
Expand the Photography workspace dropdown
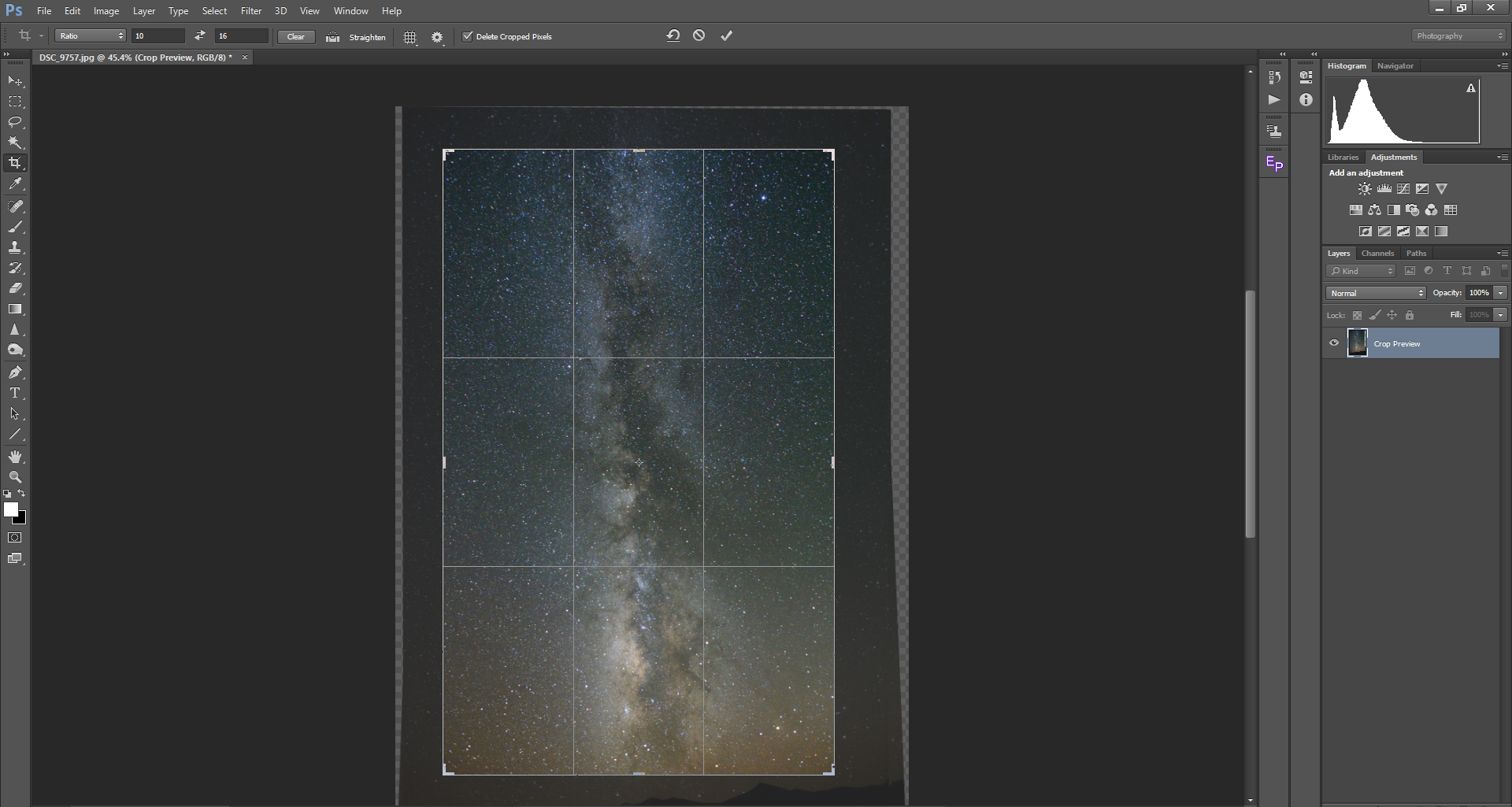click(1458, 36)
